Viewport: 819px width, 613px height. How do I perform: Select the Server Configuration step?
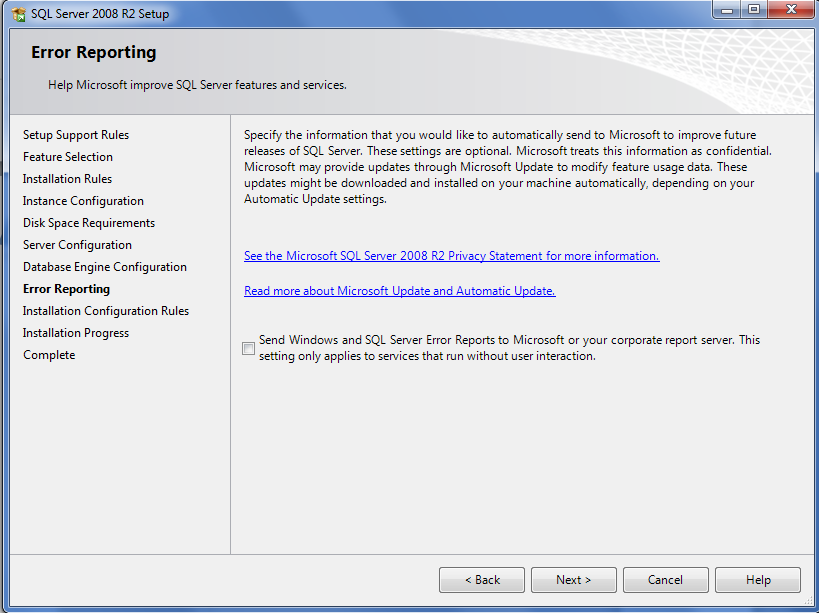(77, 245)
